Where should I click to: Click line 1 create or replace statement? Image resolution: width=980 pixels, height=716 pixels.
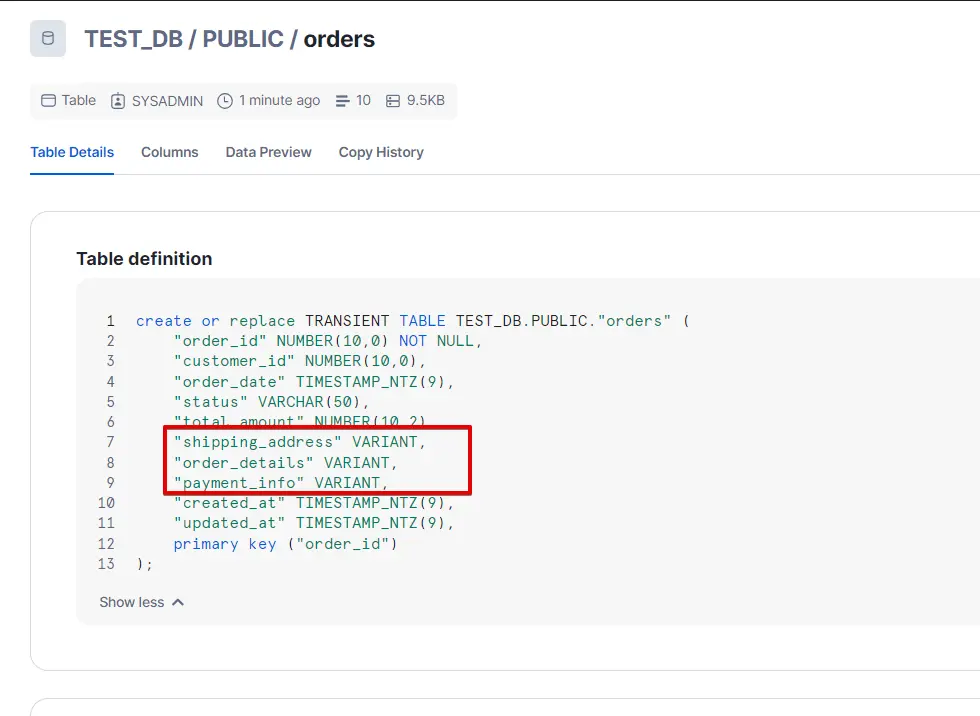pyautogui.click(x=412, y=321)
